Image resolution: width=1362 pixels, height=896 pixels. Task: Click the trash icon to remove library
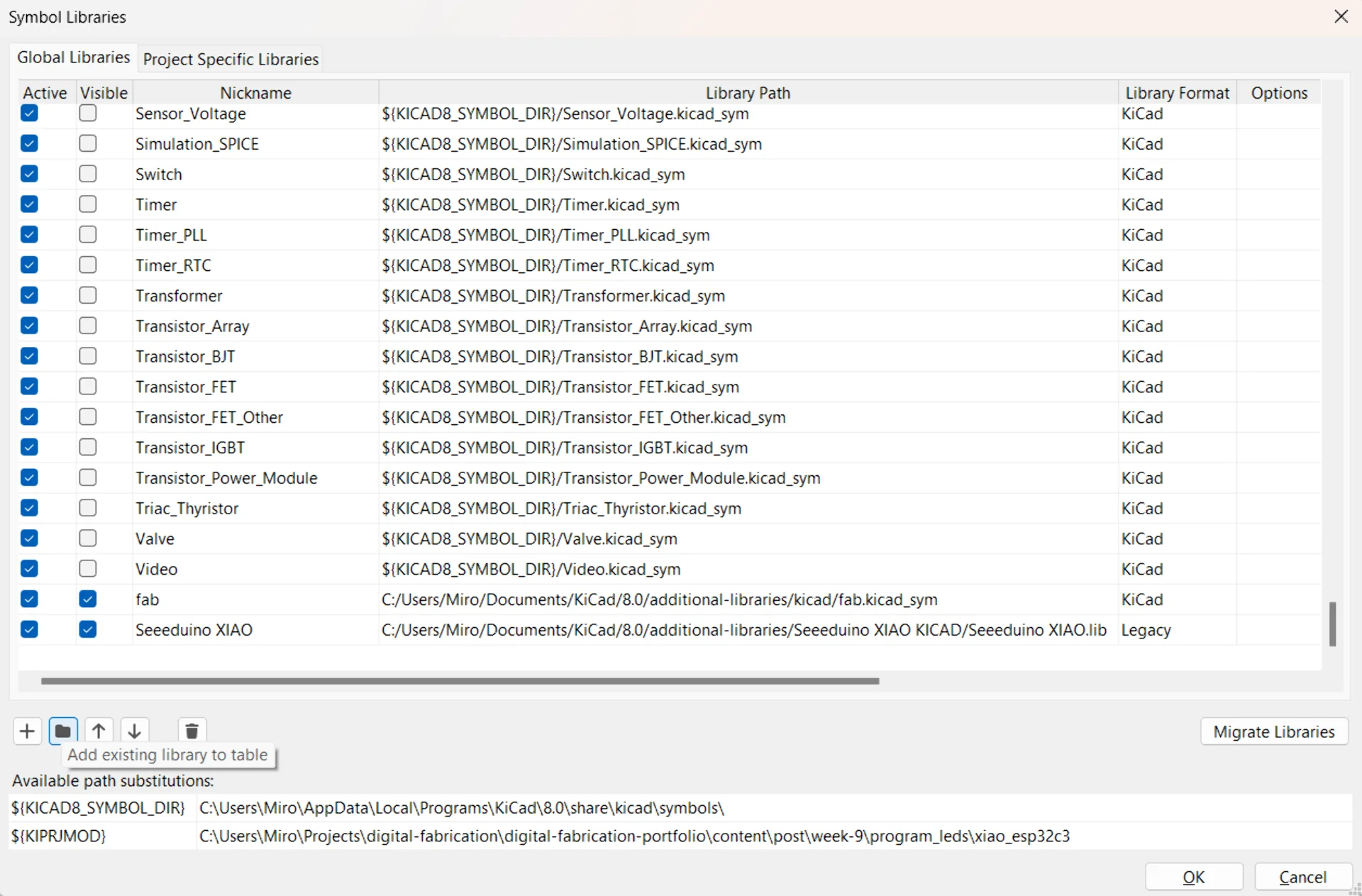coord(192,731)
